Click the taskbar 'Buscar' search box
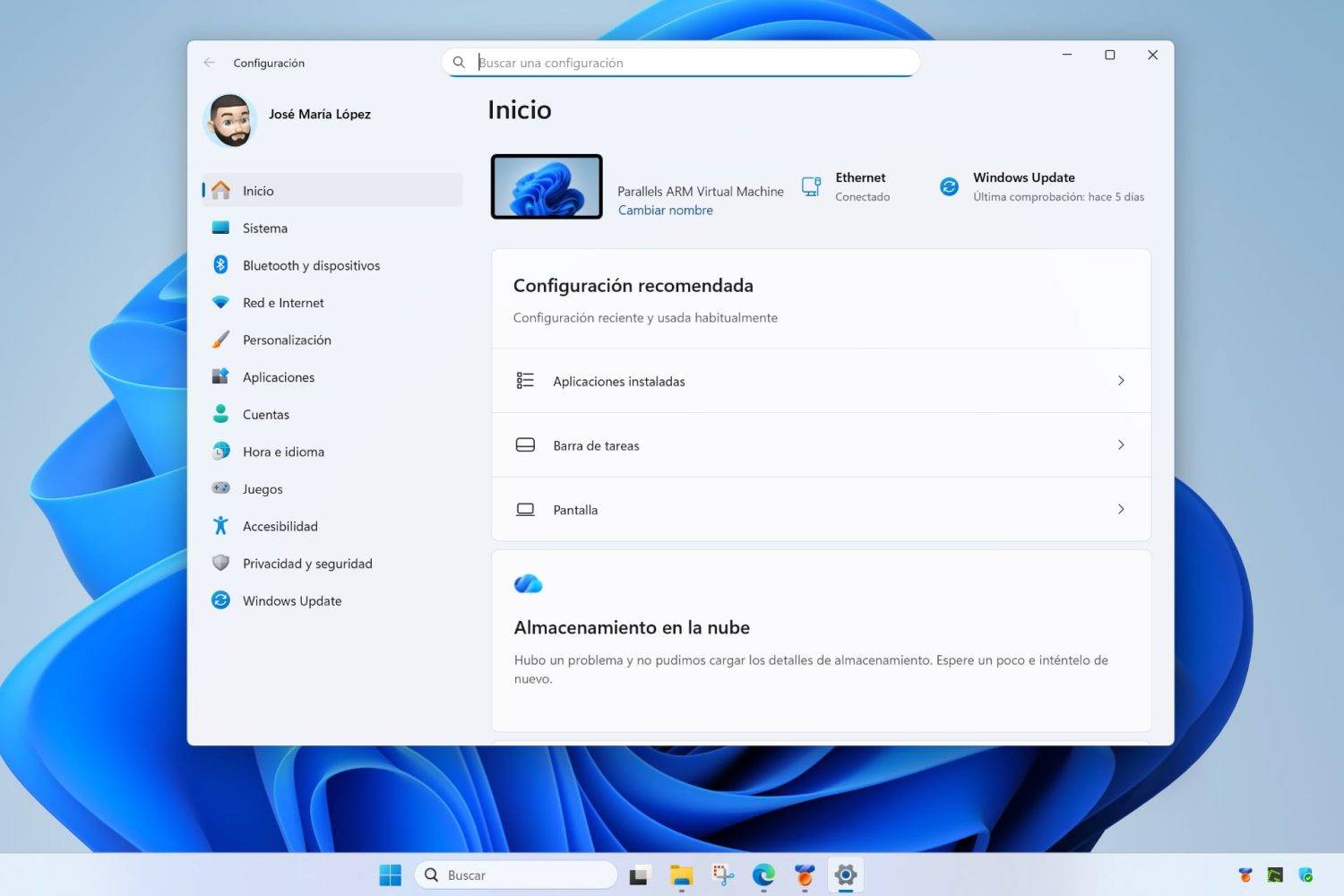Screen dimensions: 1344x896 click(516, 875)
